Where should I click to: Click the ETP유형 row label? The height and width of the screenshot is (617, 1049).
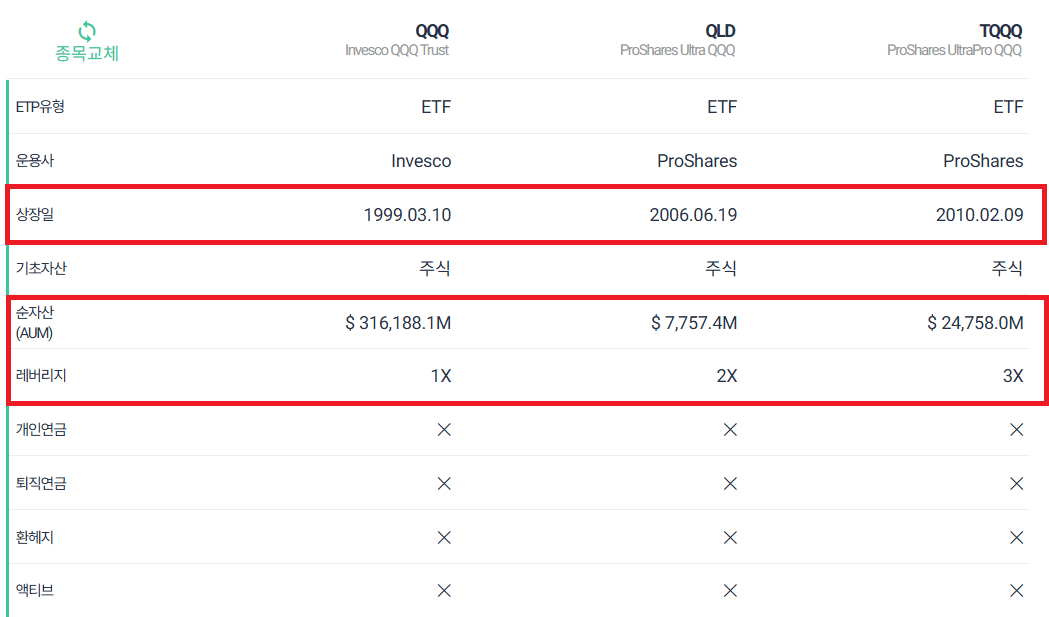pyautogui.click(x=40, y=107)
